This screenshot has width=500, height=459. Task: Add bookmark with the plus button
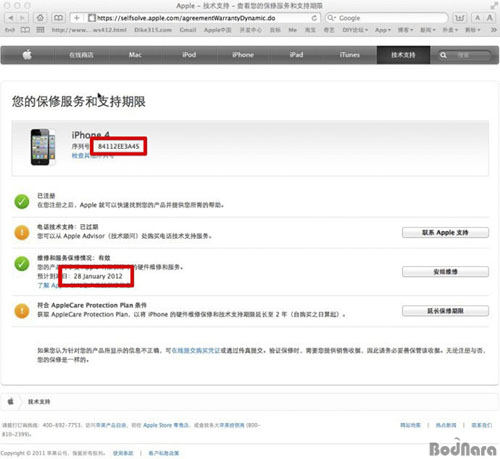(77, 18)
